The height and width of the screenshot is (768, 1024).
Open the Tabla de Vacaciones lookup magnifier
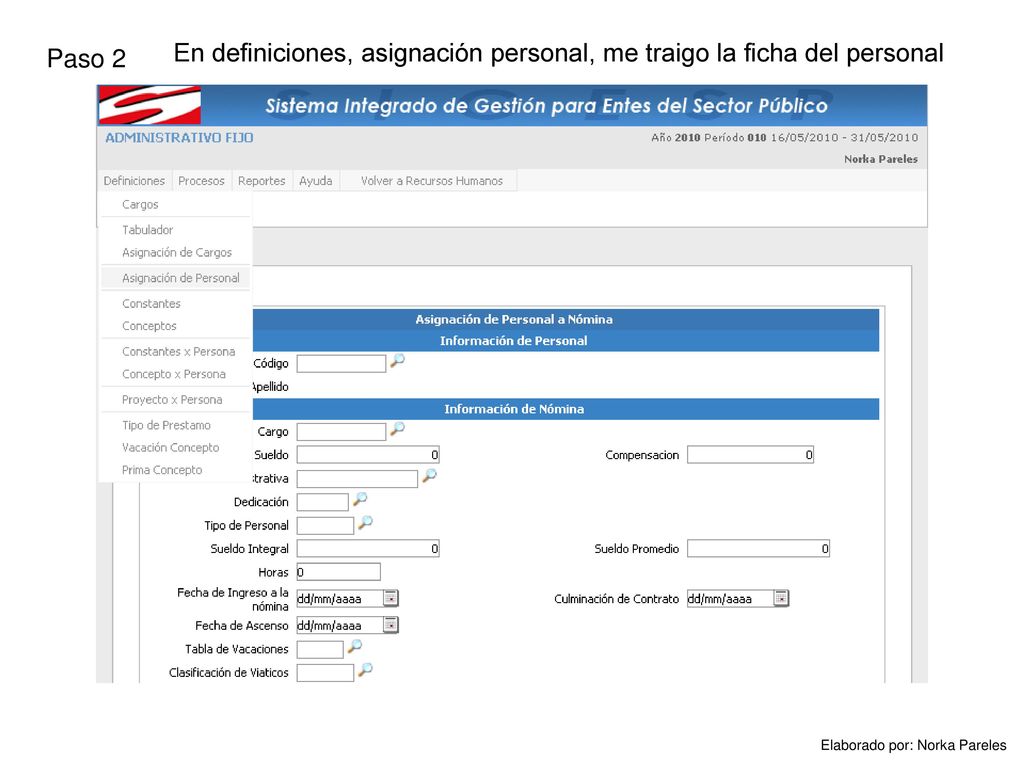coord(355,647)
